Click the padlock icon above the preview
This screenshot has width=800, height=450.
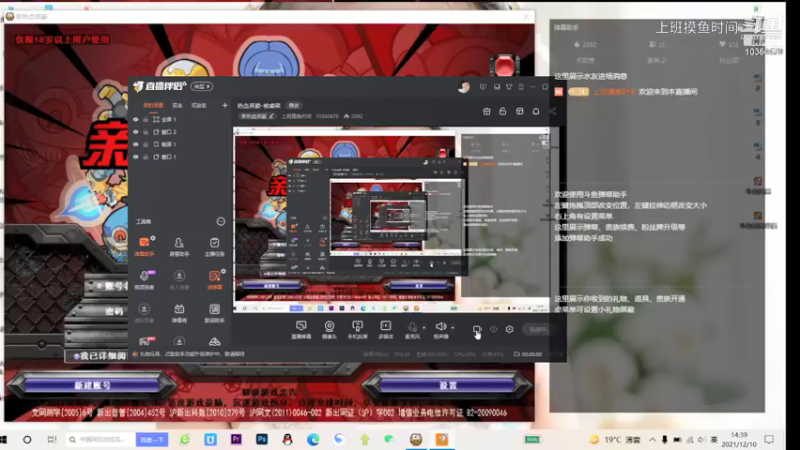click(x=503, y=111)
